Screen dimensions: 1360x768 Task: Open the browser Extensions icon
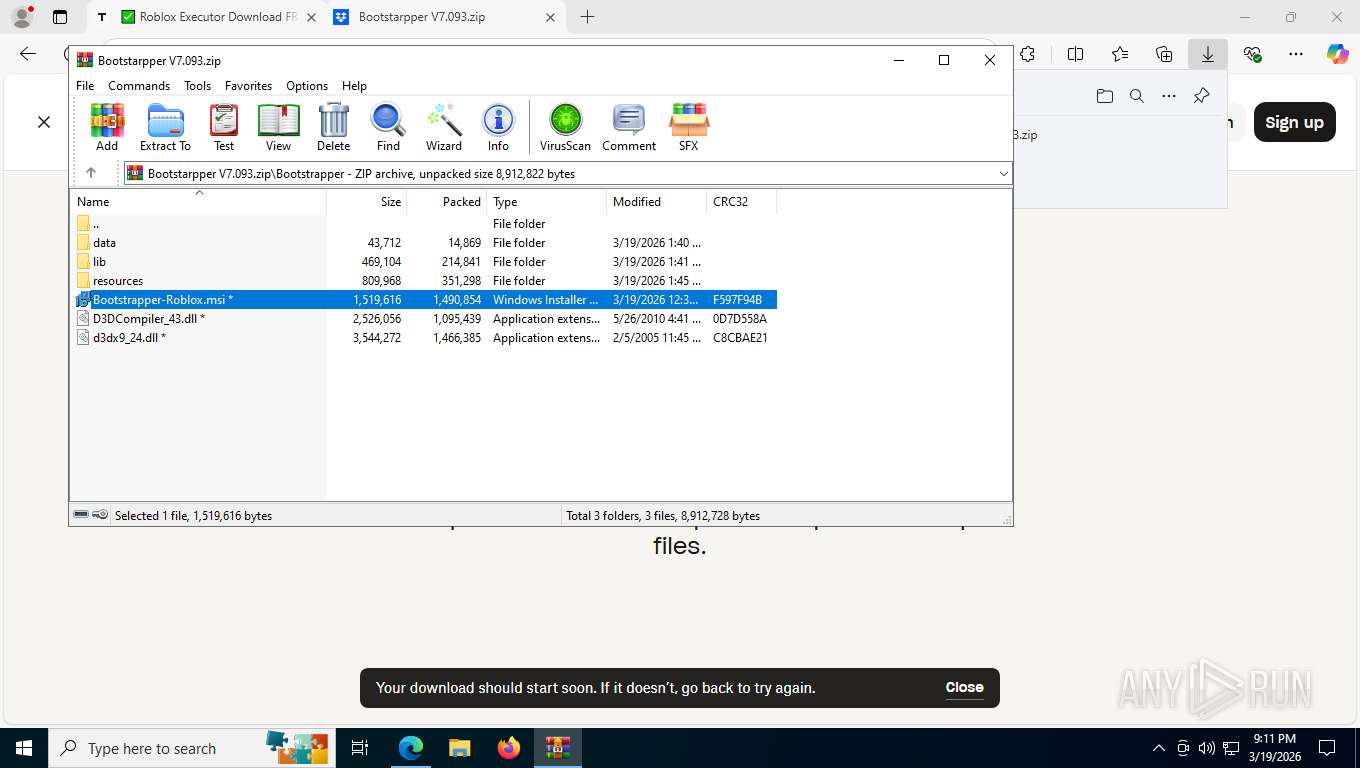pyautogui.click(x=1027, y=54)
